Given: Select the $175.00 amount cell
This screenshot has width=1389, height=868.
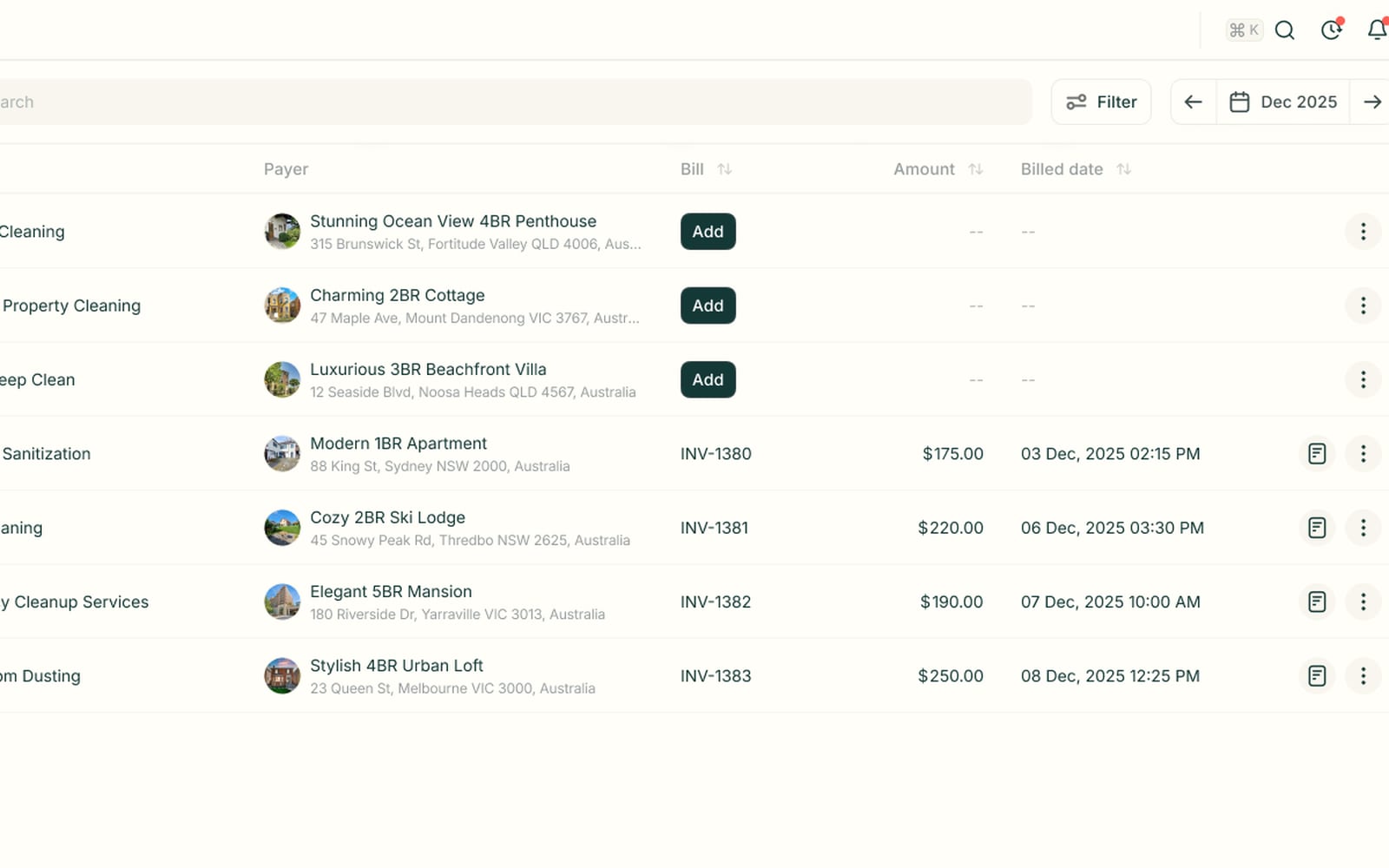Looking at the screenshot, I should tap(952, 454).
